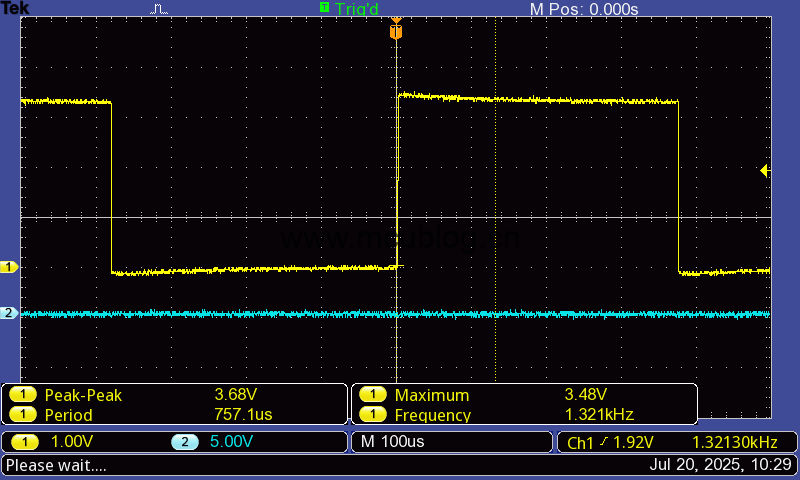
Task: Click the M Pos 0.000s readout
Action: (583, 9)
